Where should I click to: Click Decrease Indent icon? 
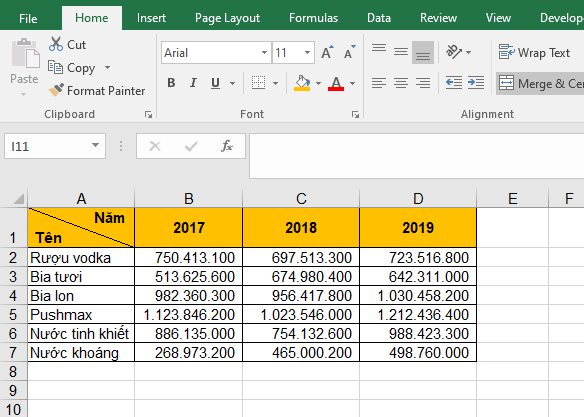pyautogui.click(x=454, y=83)
